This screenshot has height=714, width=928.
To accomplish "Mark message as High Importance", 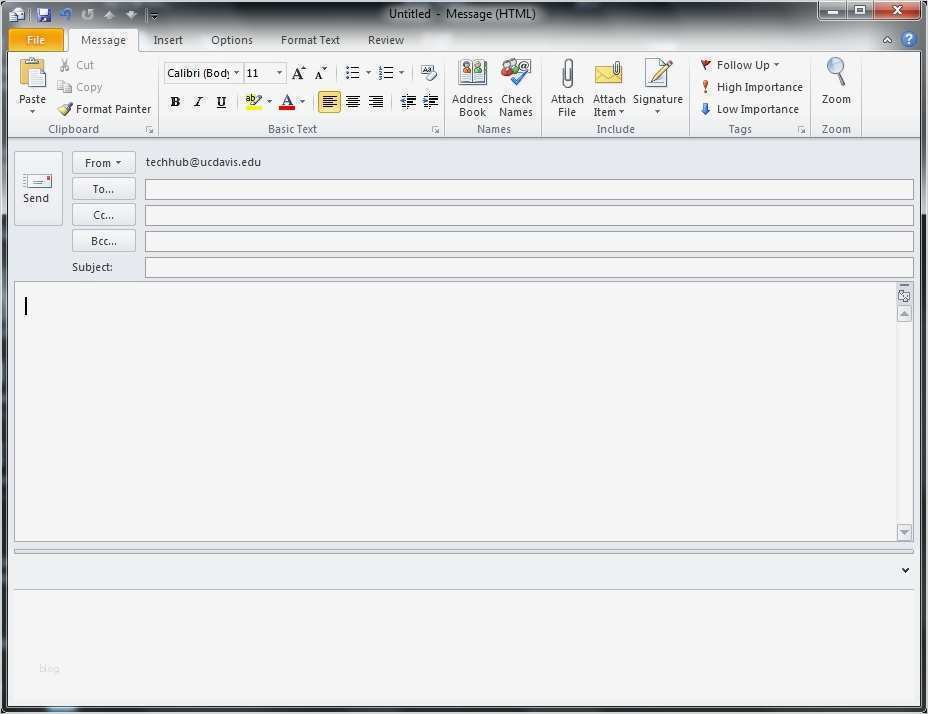I will tap(752, 87).
